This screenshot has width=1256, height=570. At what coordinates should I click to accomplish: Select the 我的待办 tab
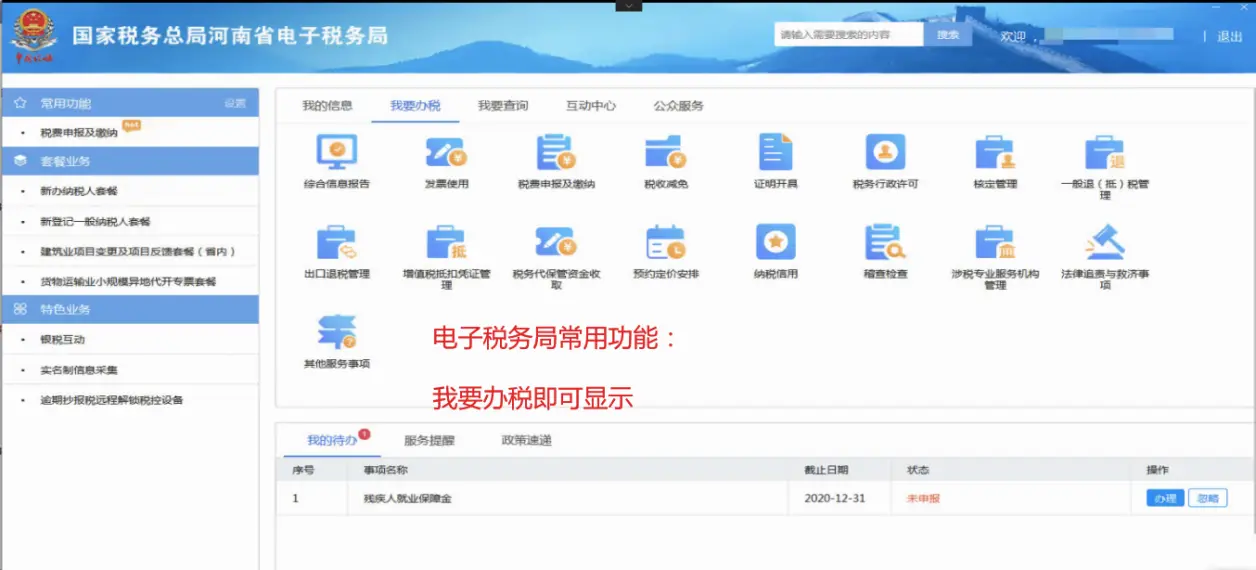[331, 440]
